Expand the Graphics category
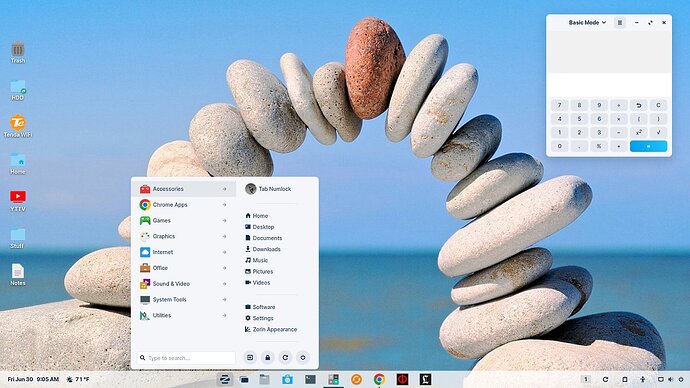Screen dimensions: 690x388 [184, 236]
